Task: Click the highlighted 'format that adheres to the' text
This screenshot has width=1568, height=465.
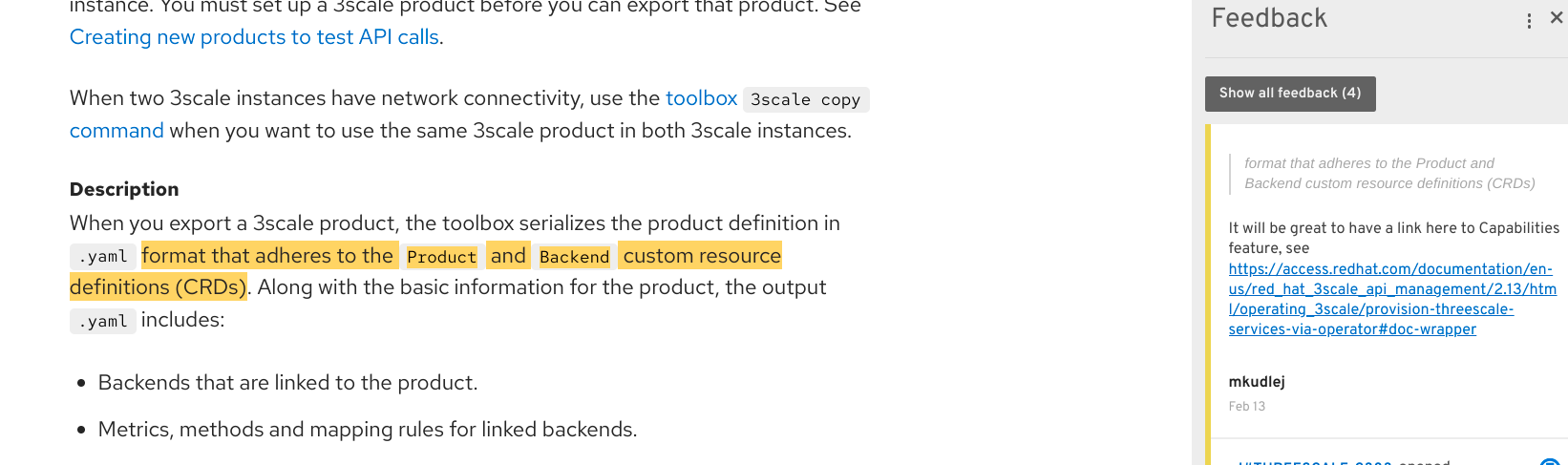Action: tap(267, 256)
